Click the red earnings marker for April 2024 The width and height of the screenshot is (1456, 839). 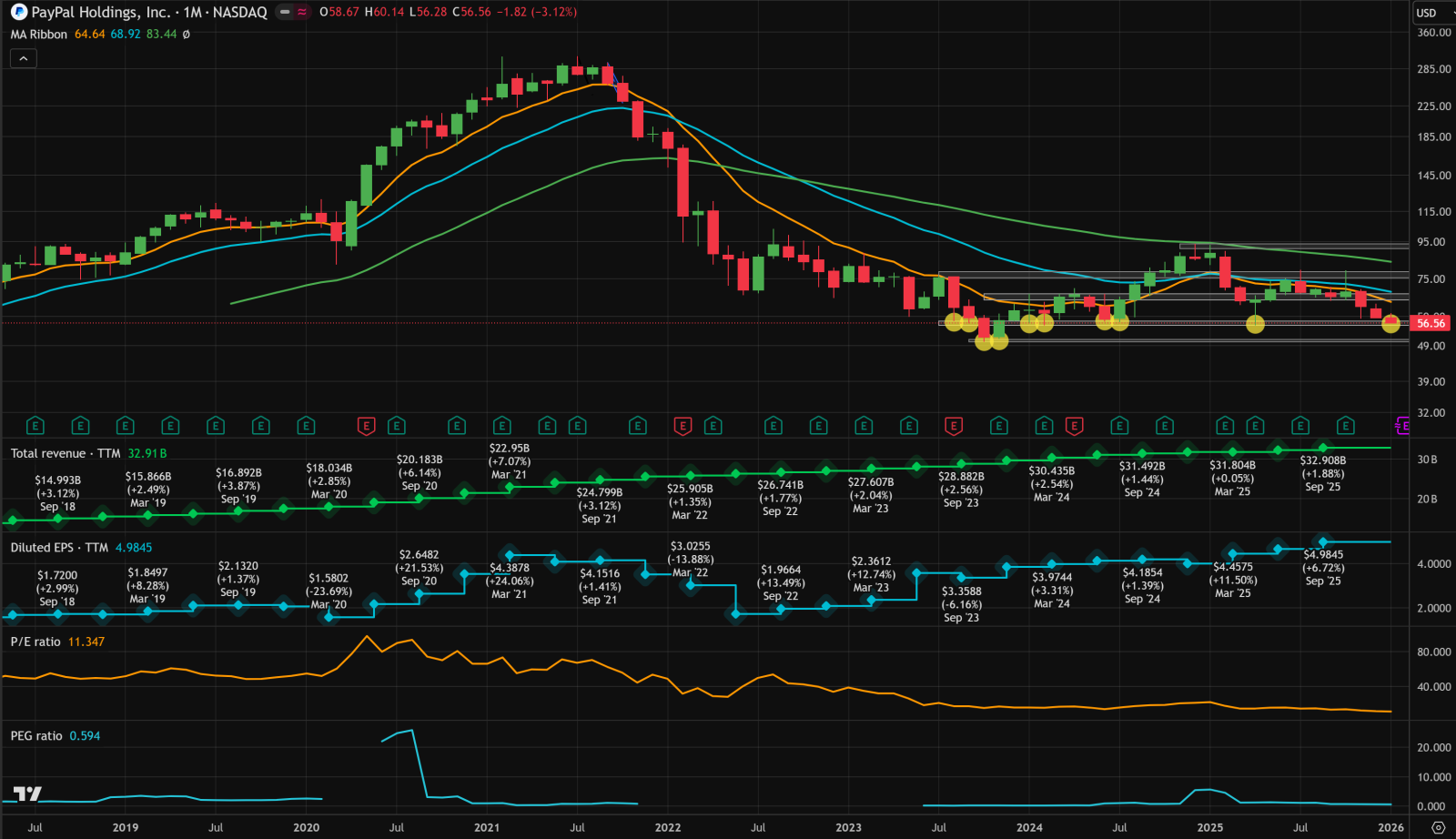click(x=1074, y=426)
